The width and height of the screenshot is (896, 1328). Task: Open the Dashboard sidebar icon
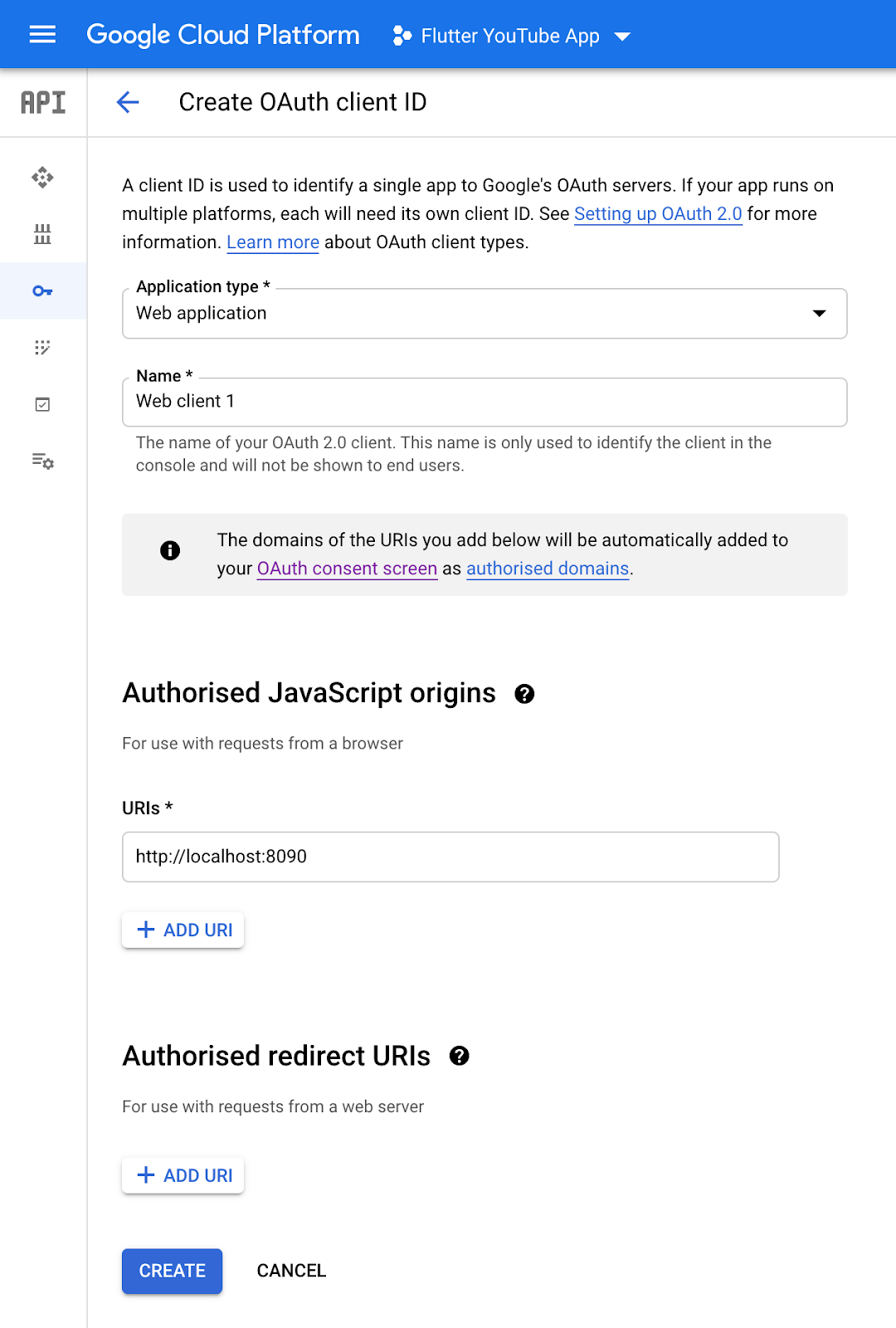point(42,177)
